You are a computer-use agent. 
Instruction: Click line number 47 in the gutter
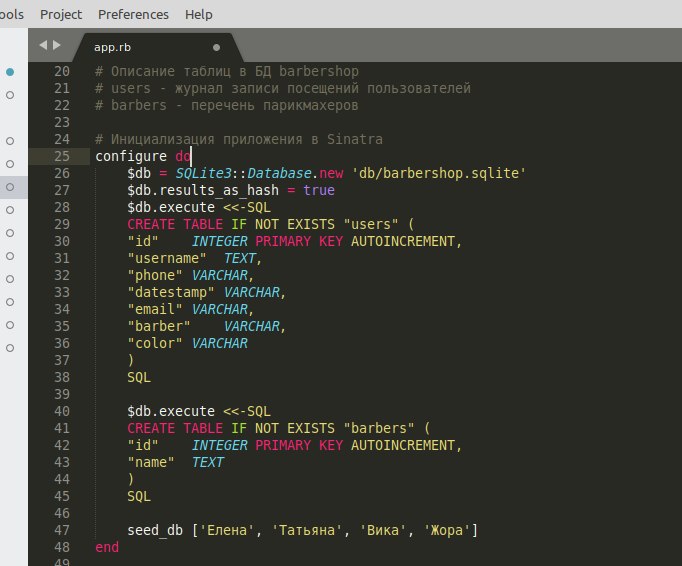coord(62,530)
